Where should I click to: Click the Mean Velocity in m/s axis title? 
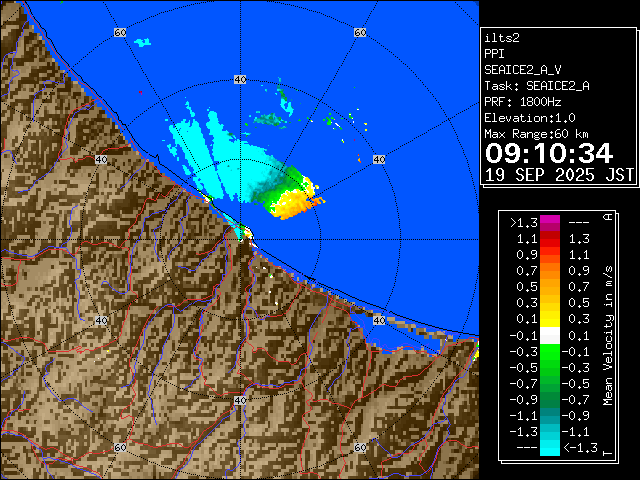pos(607,335)
